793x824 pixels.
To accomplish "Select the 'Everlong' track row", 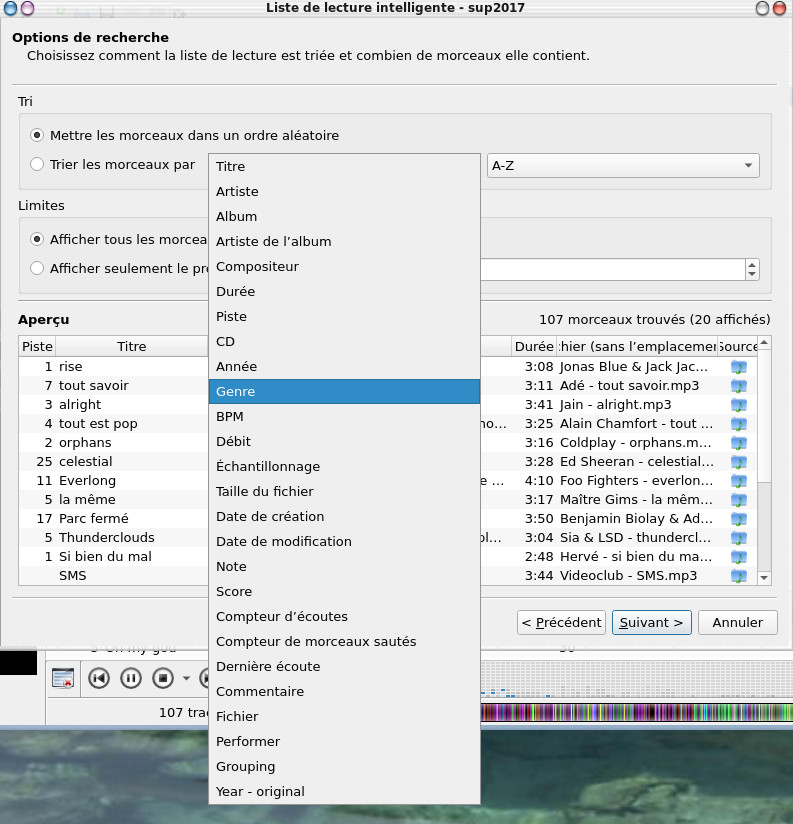I will (x=114, y=480).
